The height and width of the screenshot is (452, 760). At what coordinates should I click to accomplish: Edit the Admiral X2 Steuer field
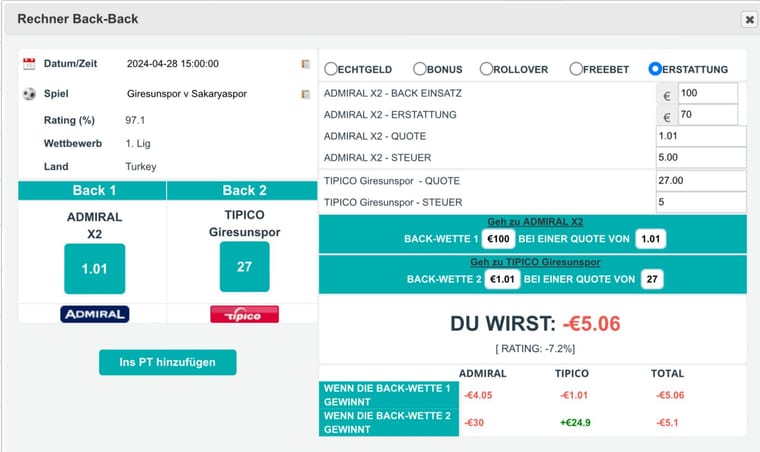click(x=701, y=157)
